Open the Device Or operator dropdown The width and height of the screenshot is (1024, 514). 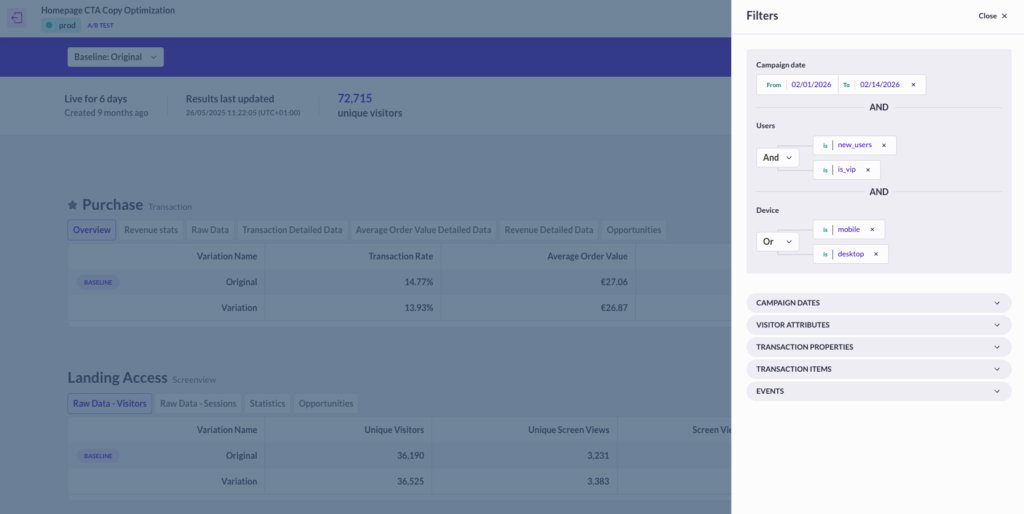777,242
